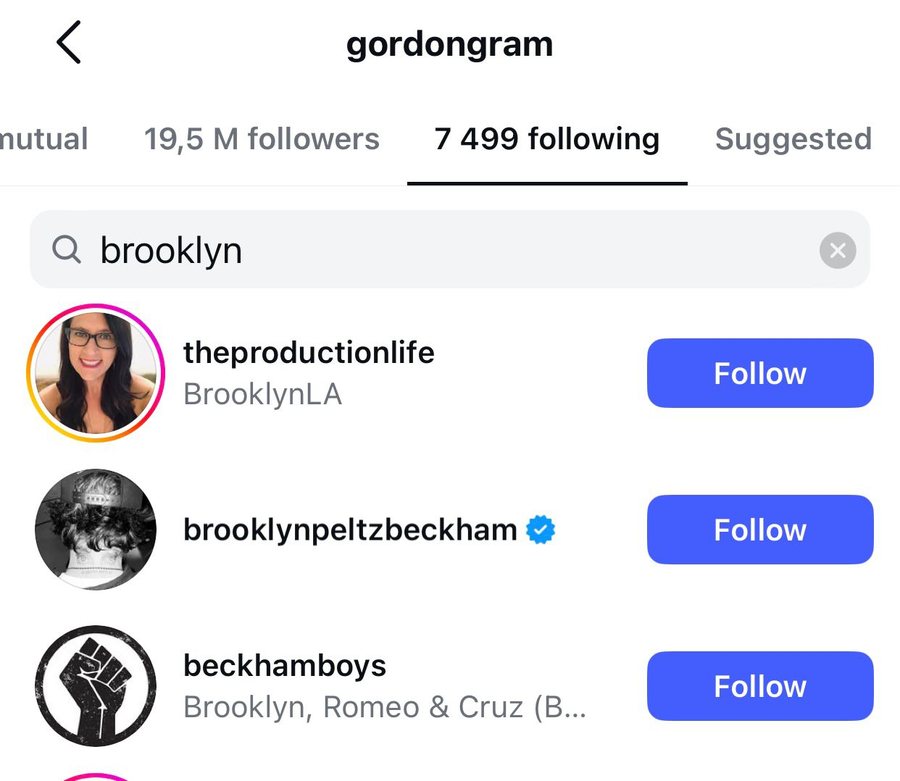The image size is (900, 781).
Task: Click the search magnifier icon
Action: [66, 250]
